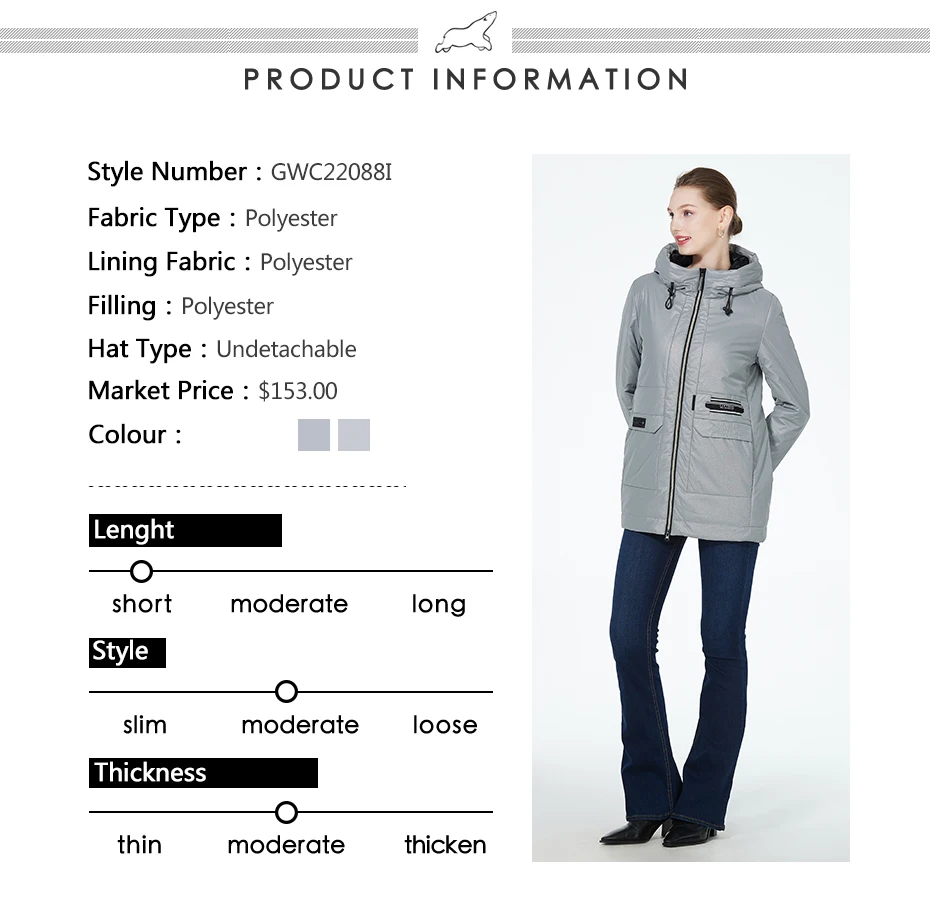Click the black Thickness header bar
The height and width of the screenshot is (900, 930).
203,773
